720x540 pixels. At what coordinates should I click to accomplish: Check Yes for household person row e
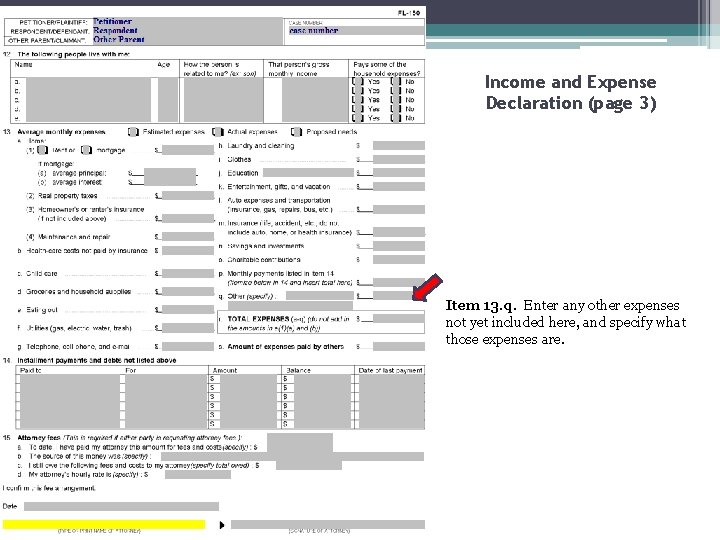(x=358, y=118)
